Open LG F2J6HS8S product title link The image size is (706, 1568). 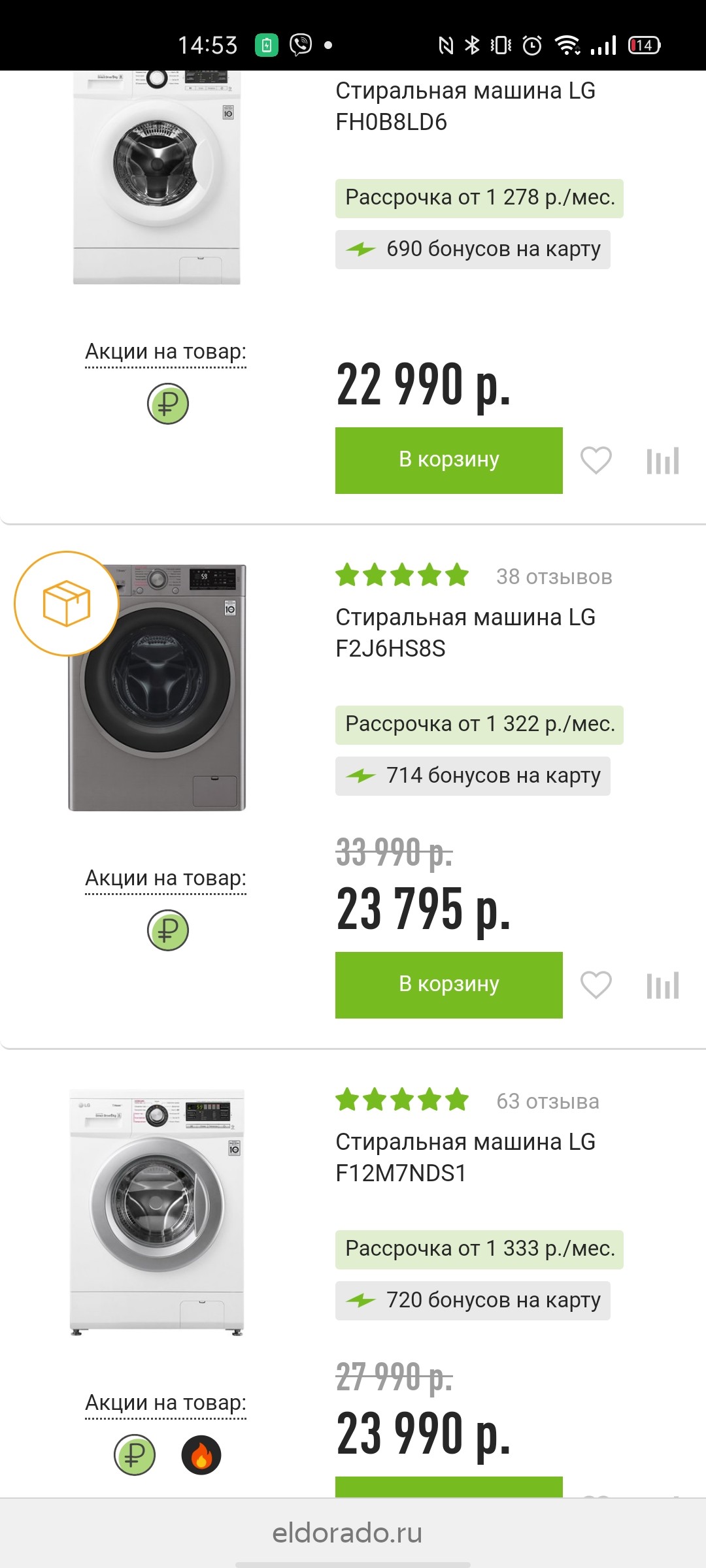tap(465, 632)
